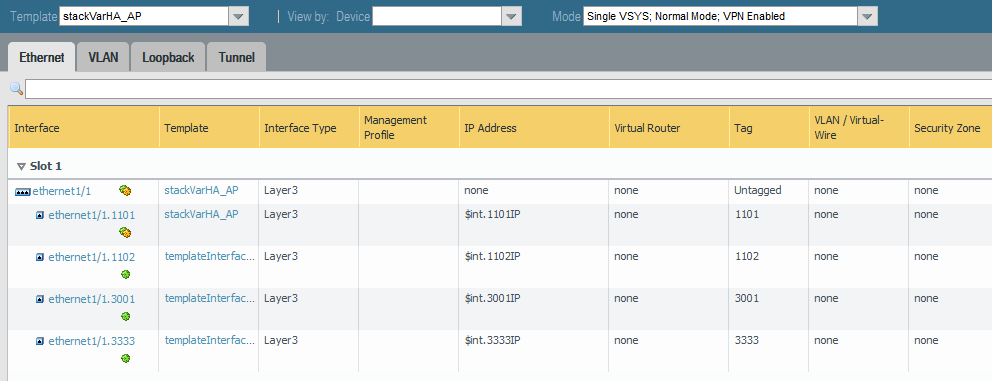Open the Template dropdown arrow
This screenshot has height=381, width=992.
click(x=239, y=16)
